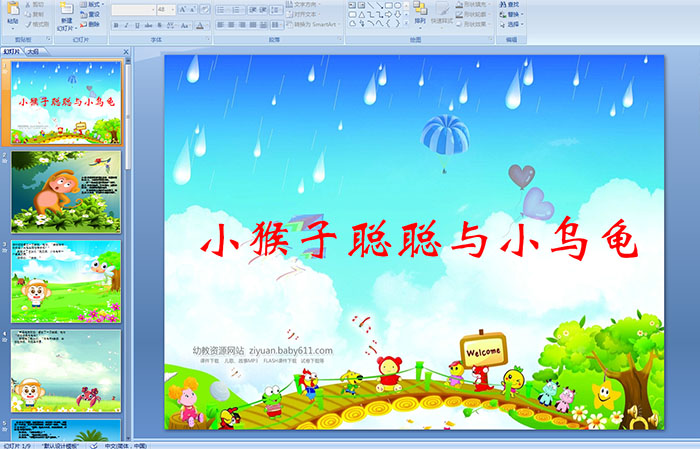Toggle Bold text formatting
The width and height of the screenshot is (700, 449).
(113, 25)
